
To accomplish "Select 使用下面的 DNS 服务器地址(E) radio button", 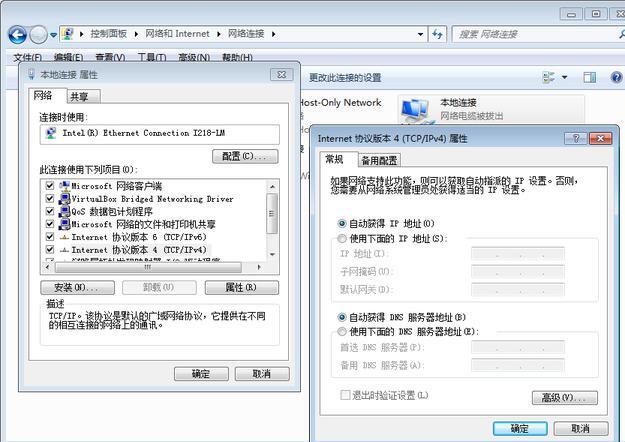I will (x=342, y=331).
